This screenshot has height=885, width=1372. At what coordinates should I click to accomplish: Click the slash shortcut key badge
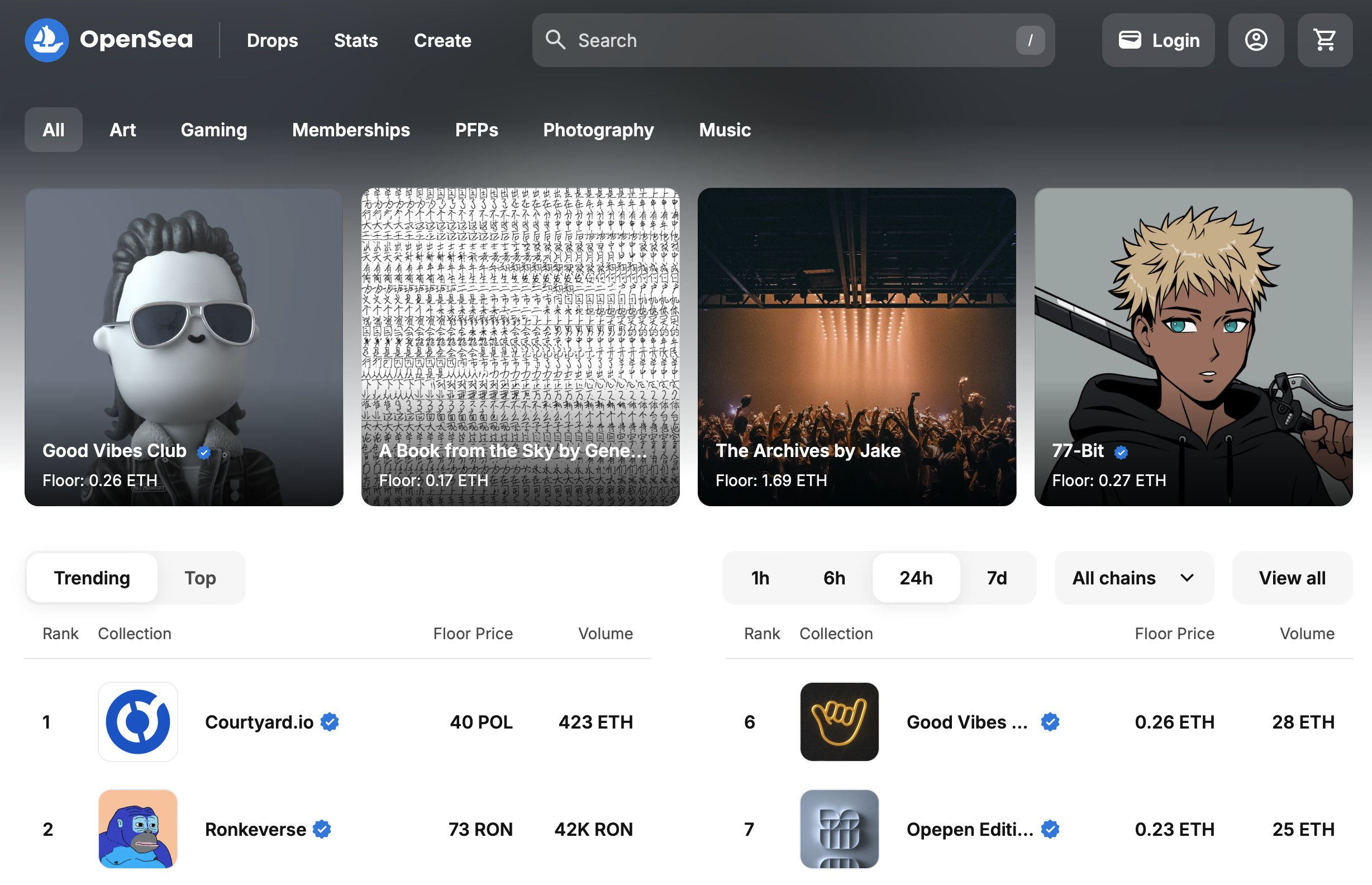coord(1030,40)
